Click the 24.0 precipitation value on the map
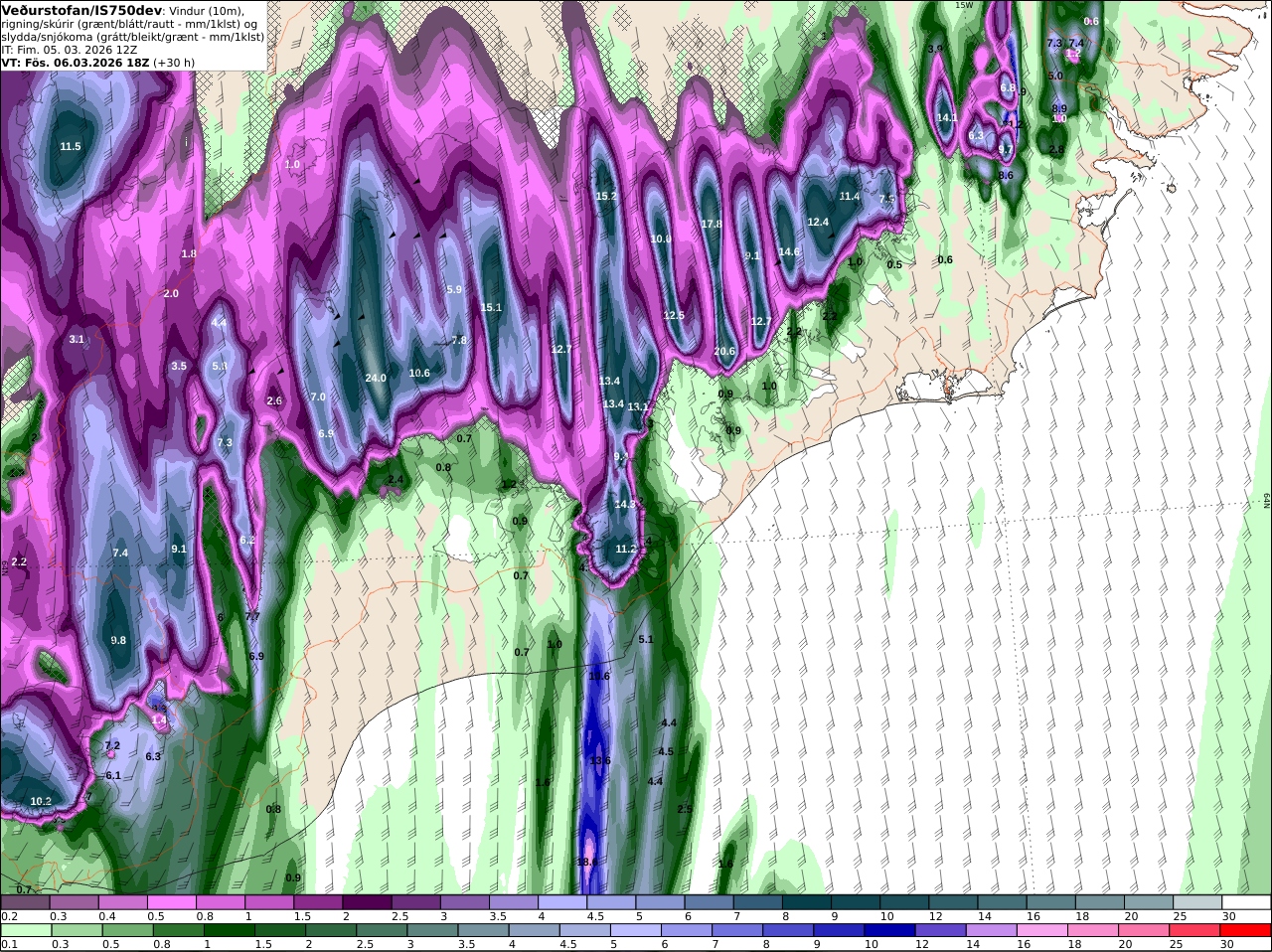 pyautogui.click(x=376, y=378)
